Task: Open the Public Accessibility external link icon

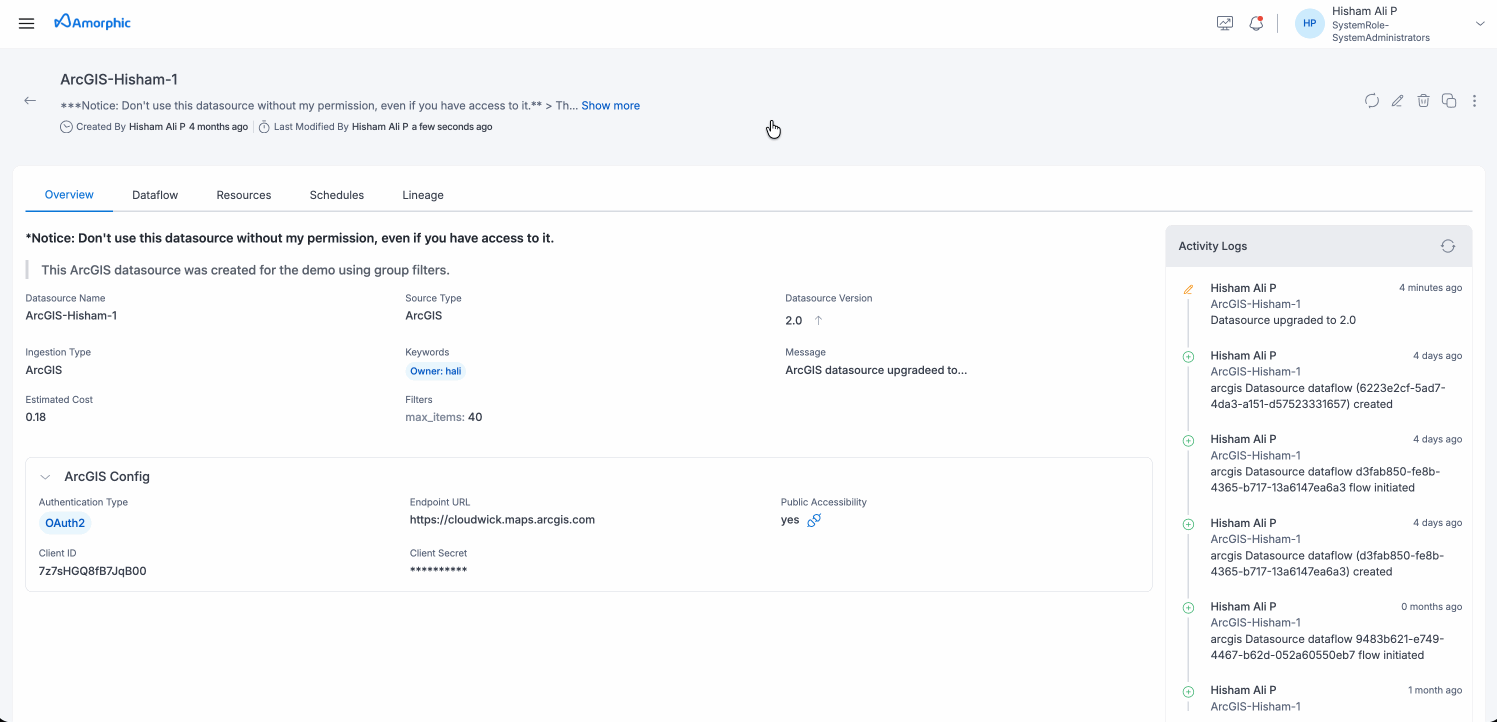Action: pos(813,520)
